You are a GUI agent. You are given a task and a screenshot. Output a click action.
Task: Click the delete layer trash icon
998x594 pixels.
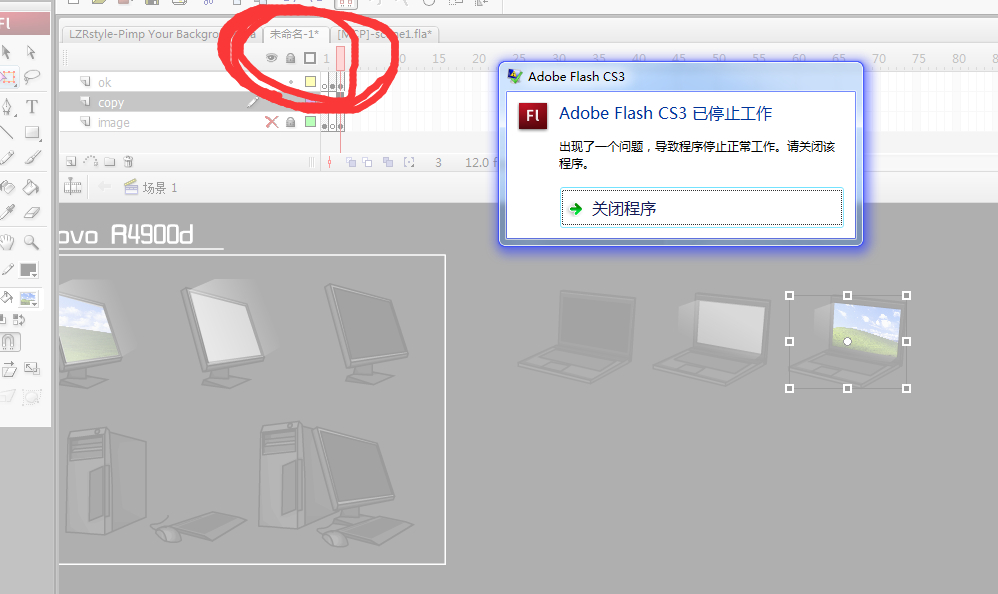click(128, 162)
